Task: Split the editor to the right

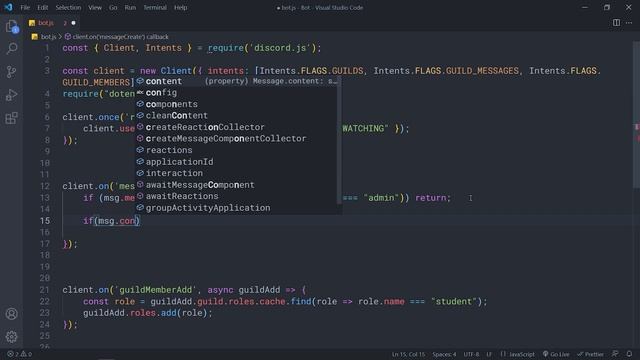Action: click(616, 23)
